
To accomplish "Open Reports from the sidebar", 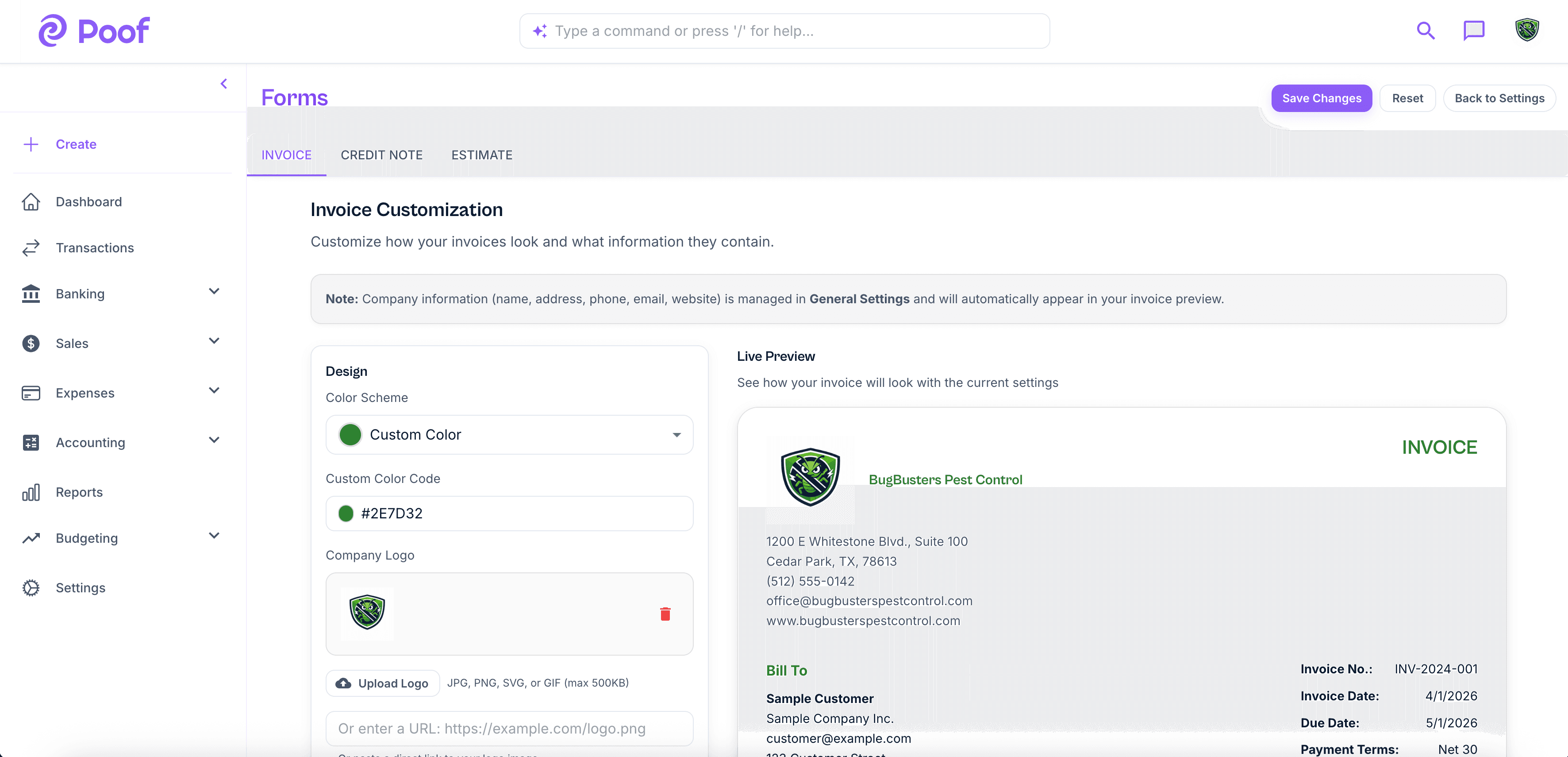I will (79, 492).
